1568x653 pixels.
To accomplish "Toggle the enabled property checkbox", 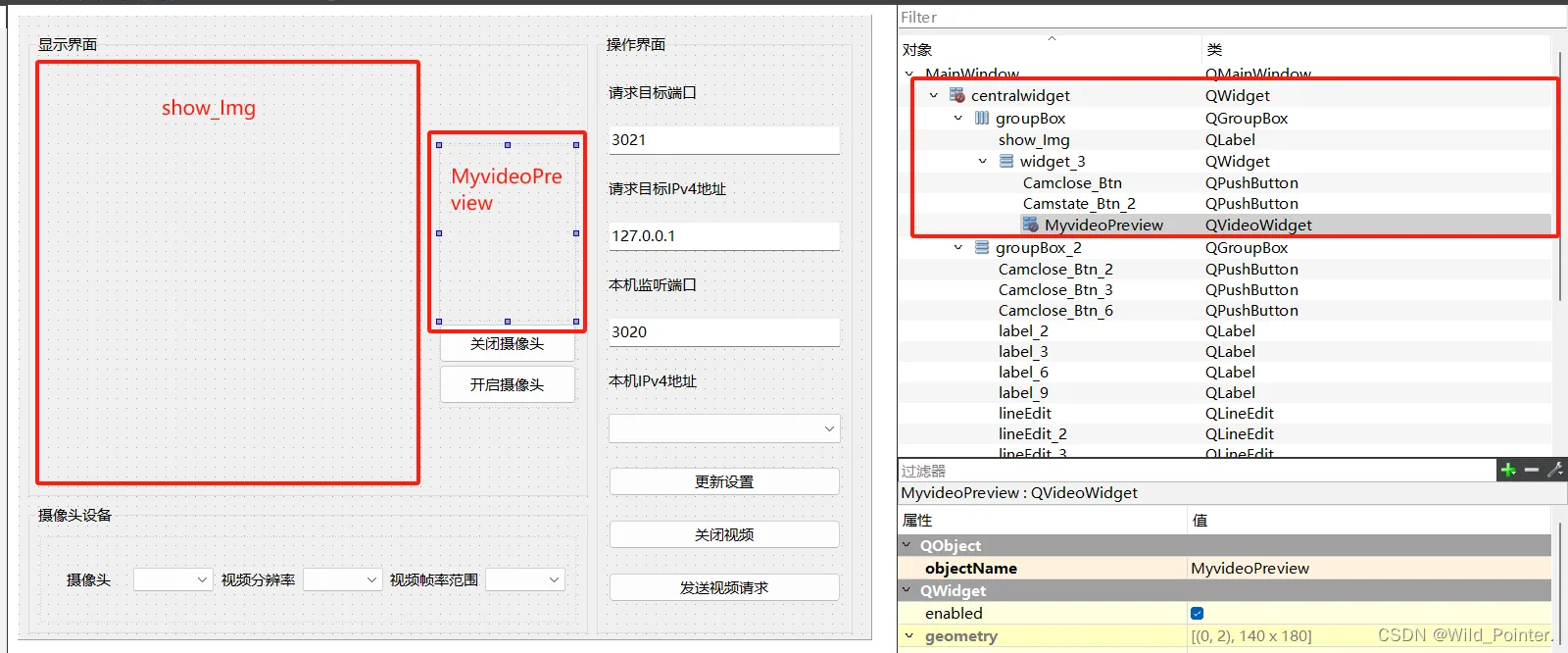I will point(1197,614).
